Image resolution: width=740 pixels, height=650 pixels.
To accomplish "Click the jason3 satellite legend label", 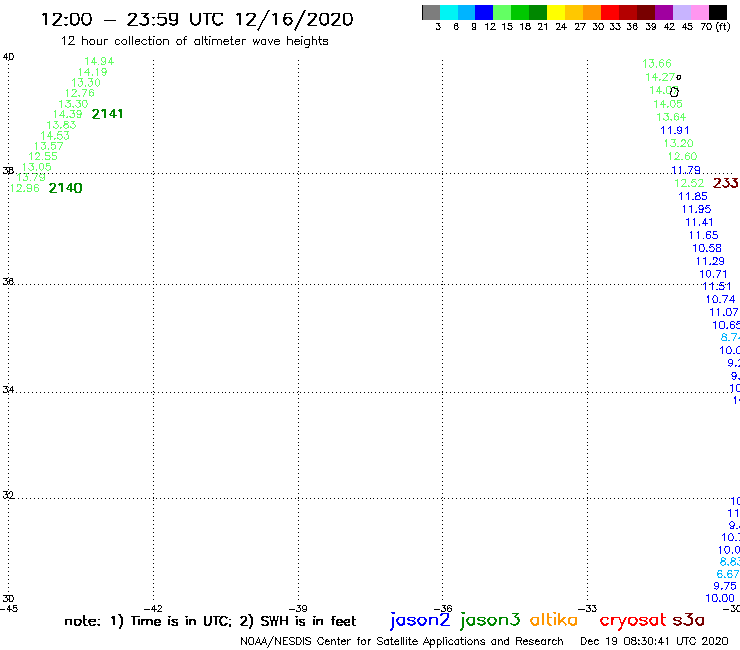I will [x=490, y=621].
